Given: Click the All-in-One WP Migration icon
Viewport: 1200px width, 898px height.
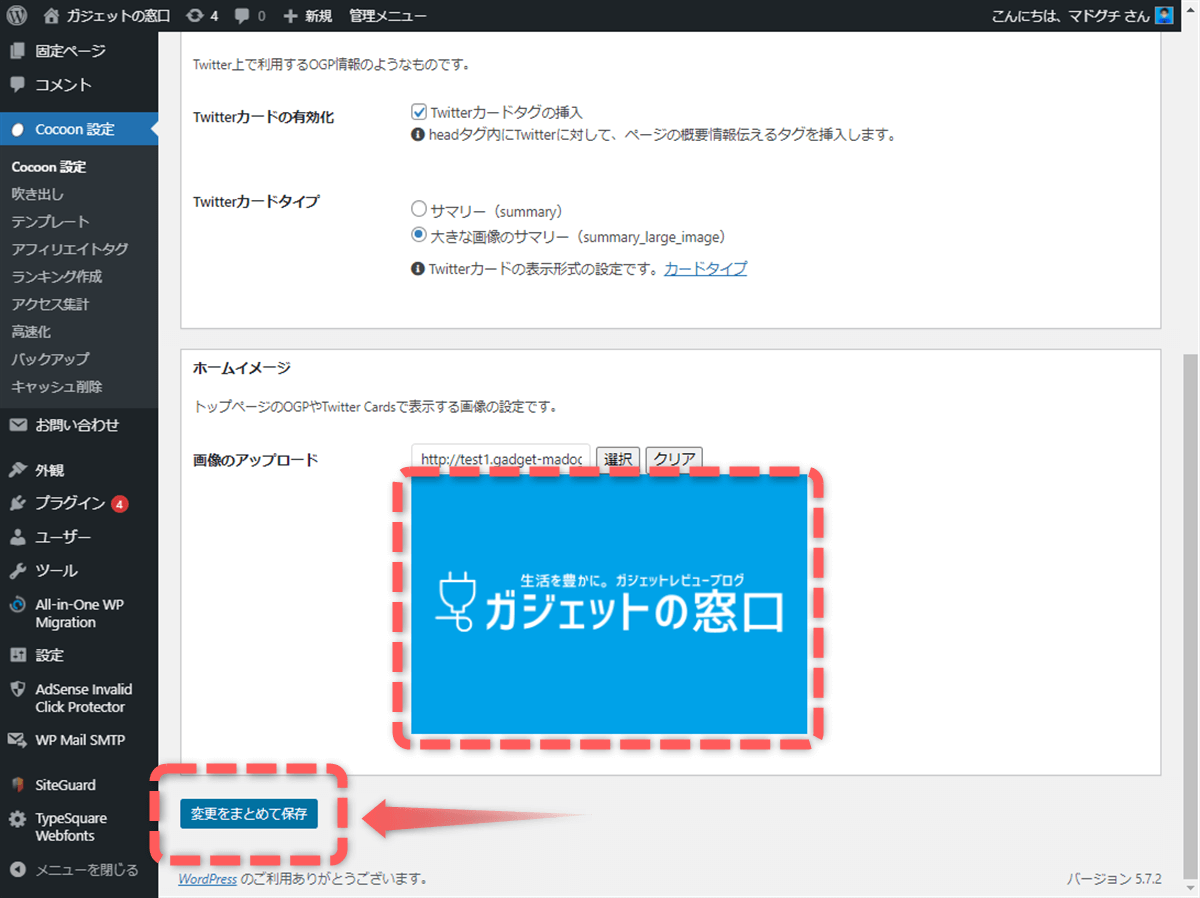Looking at the screenshot, I should [18, 605].
